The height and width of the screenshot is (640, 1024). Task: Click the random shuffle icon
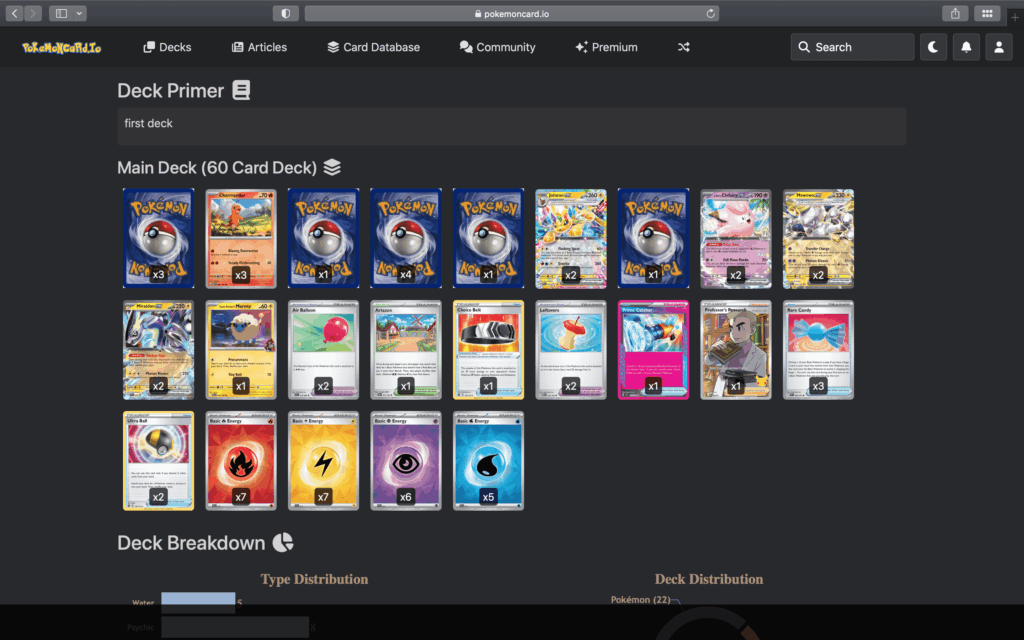pyautogui.click(x=684, y=47)
